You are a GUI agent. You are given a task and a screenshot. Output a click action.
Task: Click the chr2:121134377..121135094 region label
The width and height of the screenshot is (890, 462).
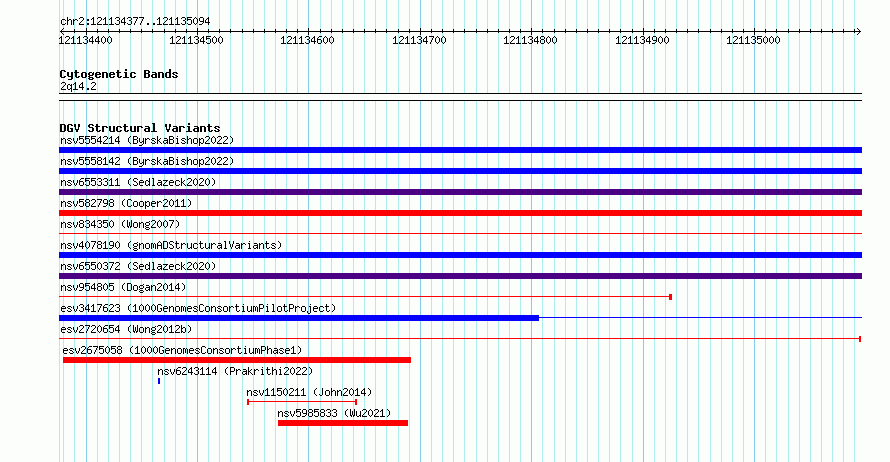(135, 21)
